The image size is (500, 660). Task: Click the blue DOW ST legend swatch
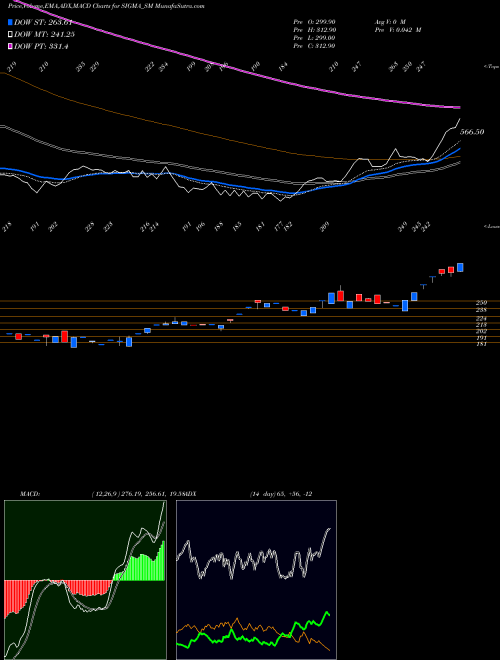(x=10, y=22)
